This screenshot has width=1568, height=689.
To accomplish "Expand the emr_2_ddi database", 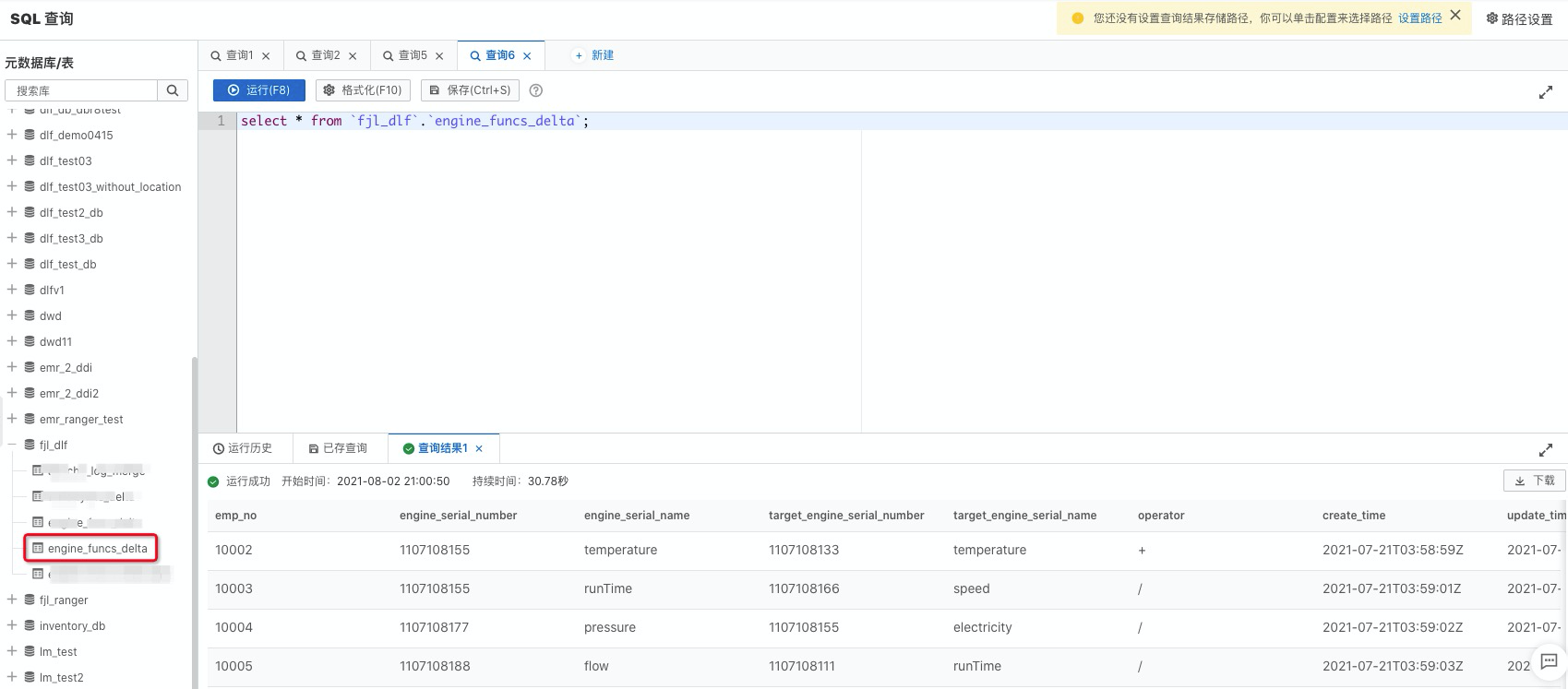I will pos(12,367).
